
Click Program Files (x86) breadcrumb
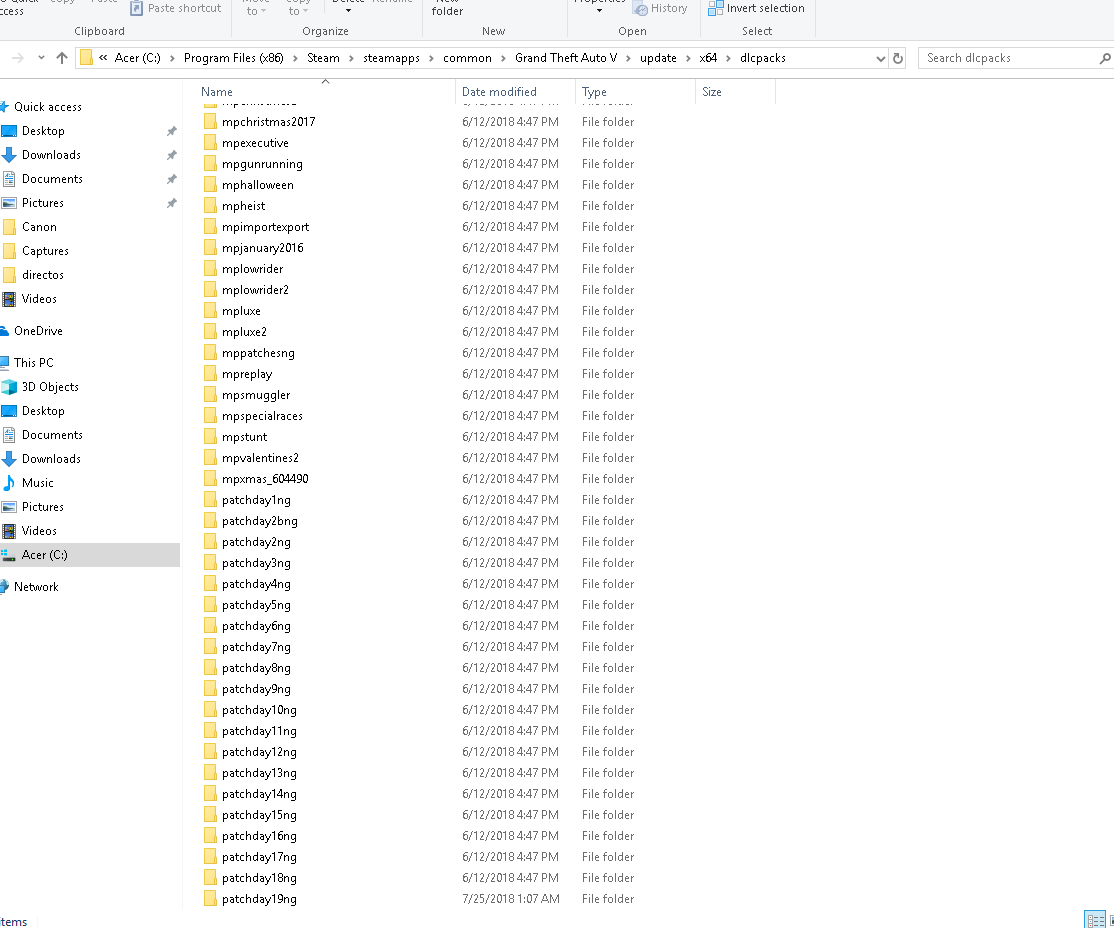click(234, 58)
